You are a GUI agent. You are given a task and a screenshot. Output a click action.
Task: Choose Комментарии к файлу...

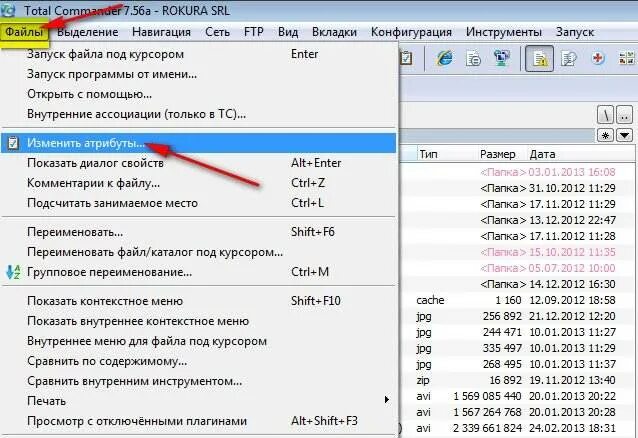(199, 183)
